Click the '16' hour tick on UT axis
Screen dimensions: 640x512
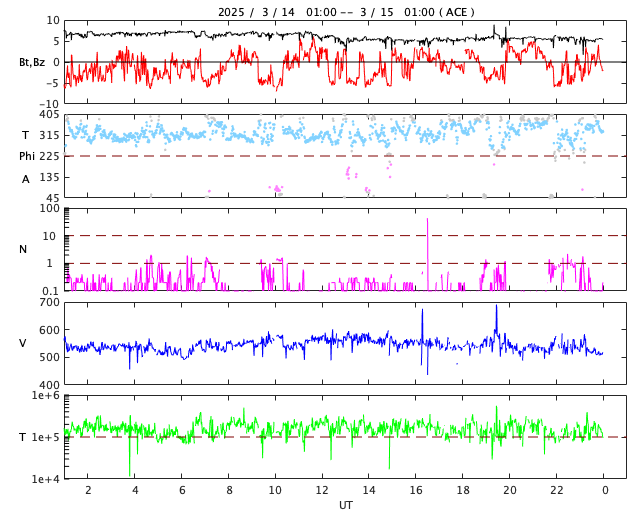[416, 490]
